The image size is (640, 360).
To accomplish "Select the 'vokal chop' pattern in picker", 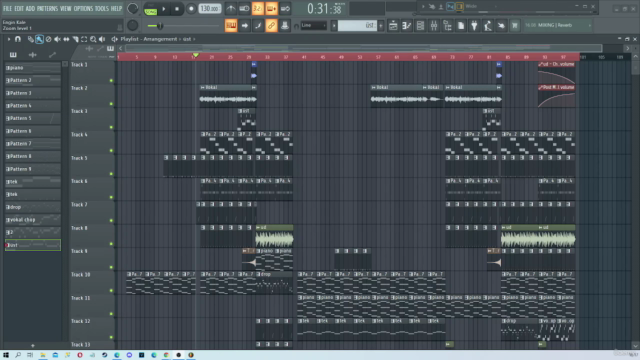I will (33, 220).
